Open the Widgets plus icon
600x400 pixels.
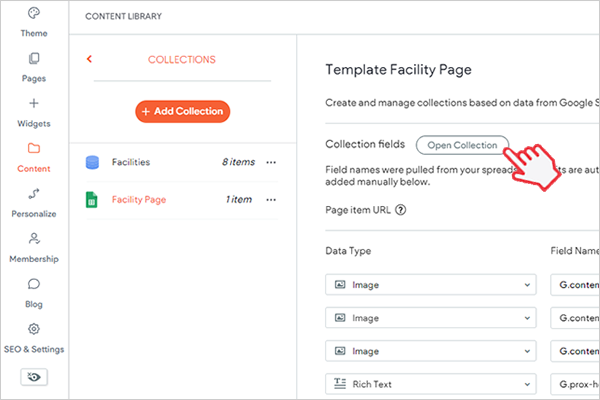(x=34, y=104)
